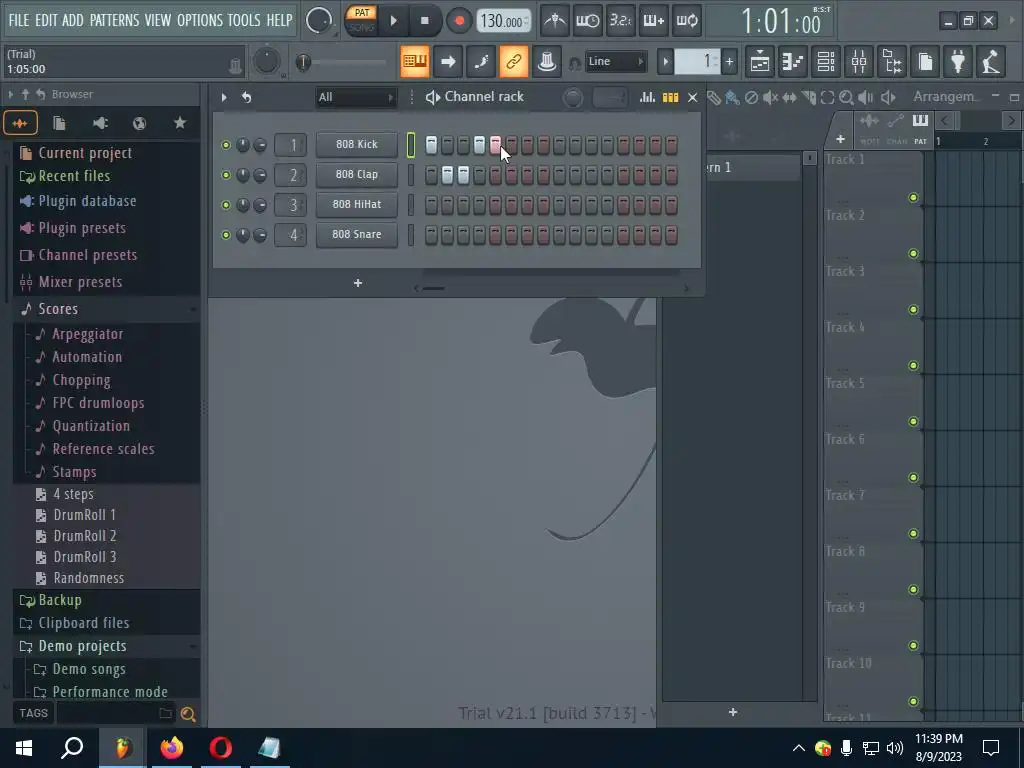Screen dimensions: 1024x768
Task: Open graph editor bars icon in Channel rack
Action: point(647,97)
